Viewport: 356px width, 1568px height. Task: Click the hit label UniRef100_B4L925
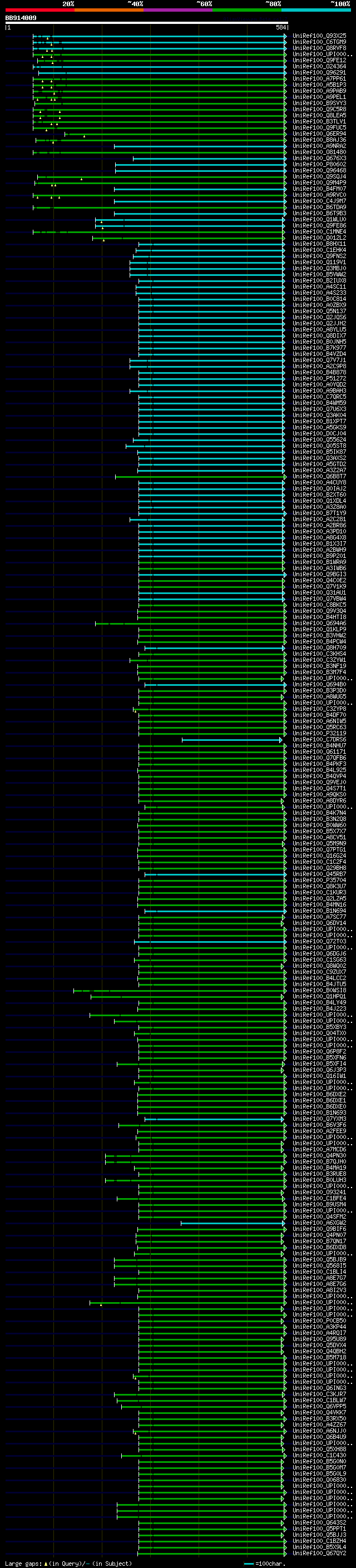click(x=319, y=770)
